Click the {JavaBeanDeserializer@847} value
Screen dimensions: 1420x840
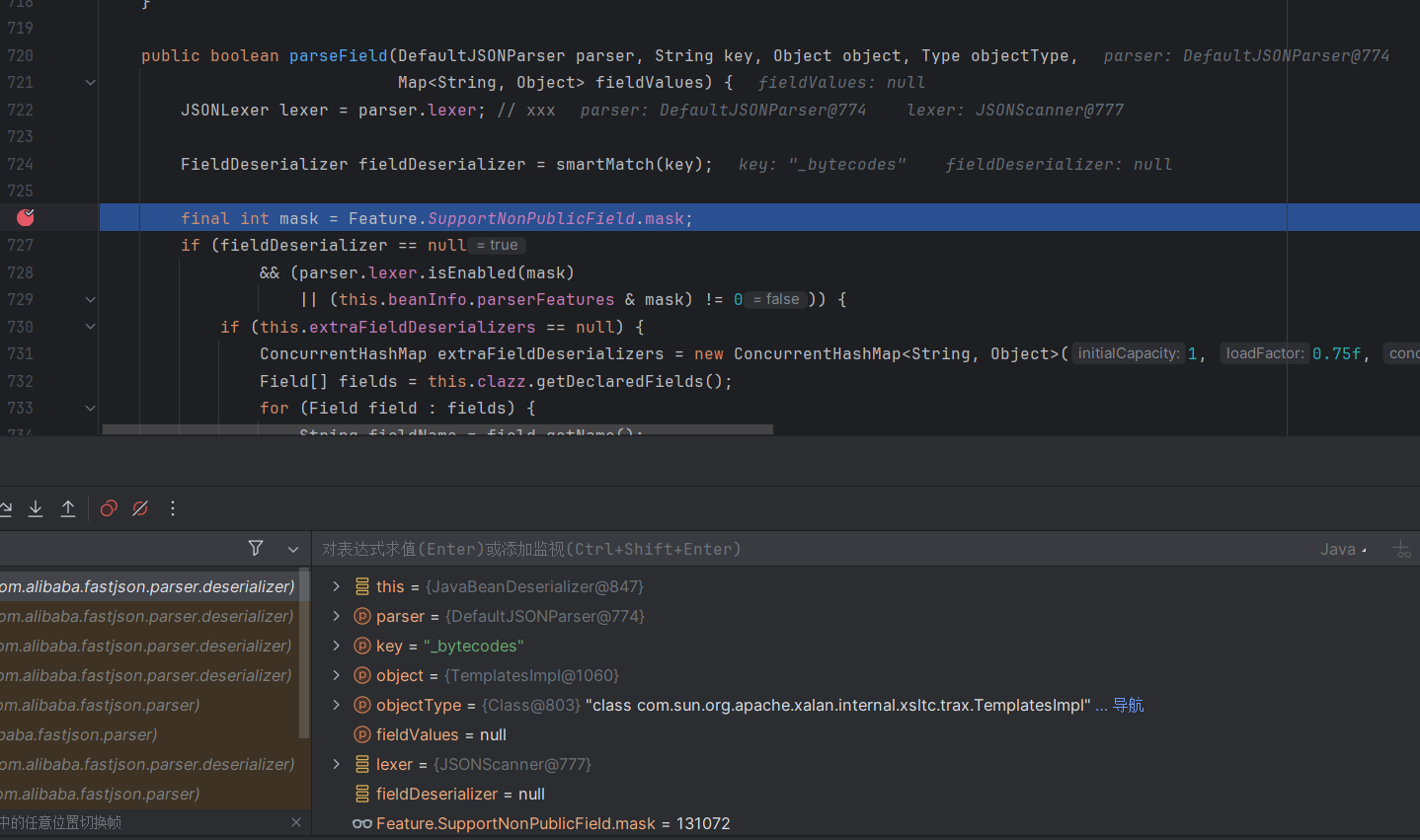(x=534, y=586)
